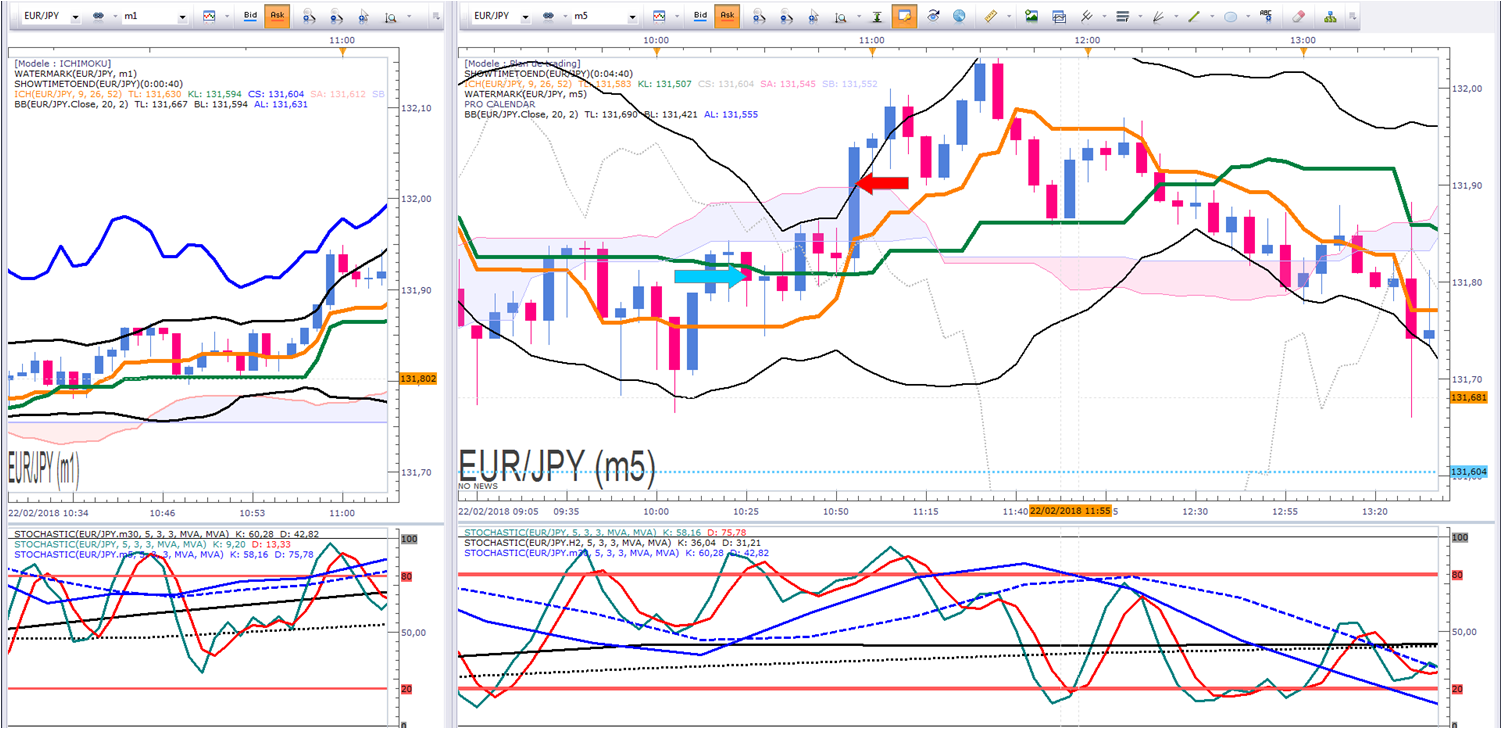Viewport: 1502px width, 729px height.
Task: Expand the ruler tool dropdown arrow
Action: tap(1008, 17)
